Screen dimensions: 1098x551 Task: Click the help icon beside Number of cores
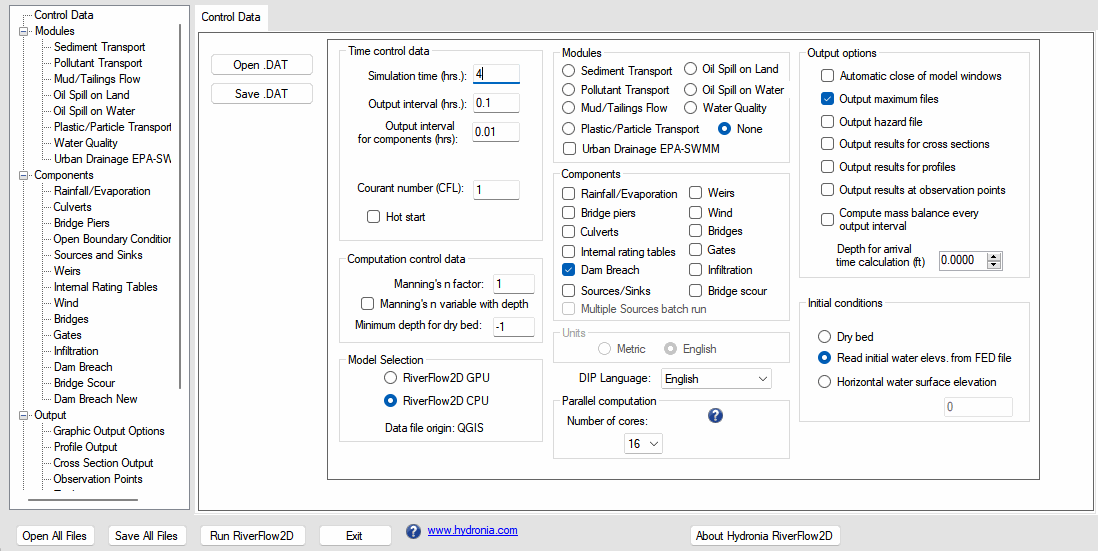pyautogui.click(x=715, y=415)
